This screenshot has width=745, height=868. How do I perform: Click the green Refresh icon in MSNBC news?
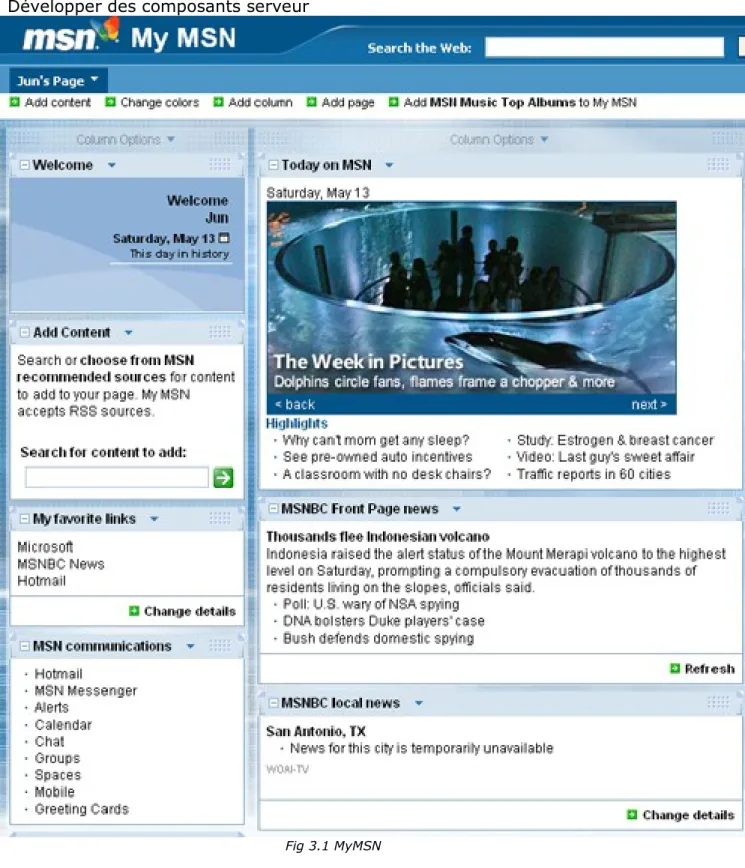(675, 668)
